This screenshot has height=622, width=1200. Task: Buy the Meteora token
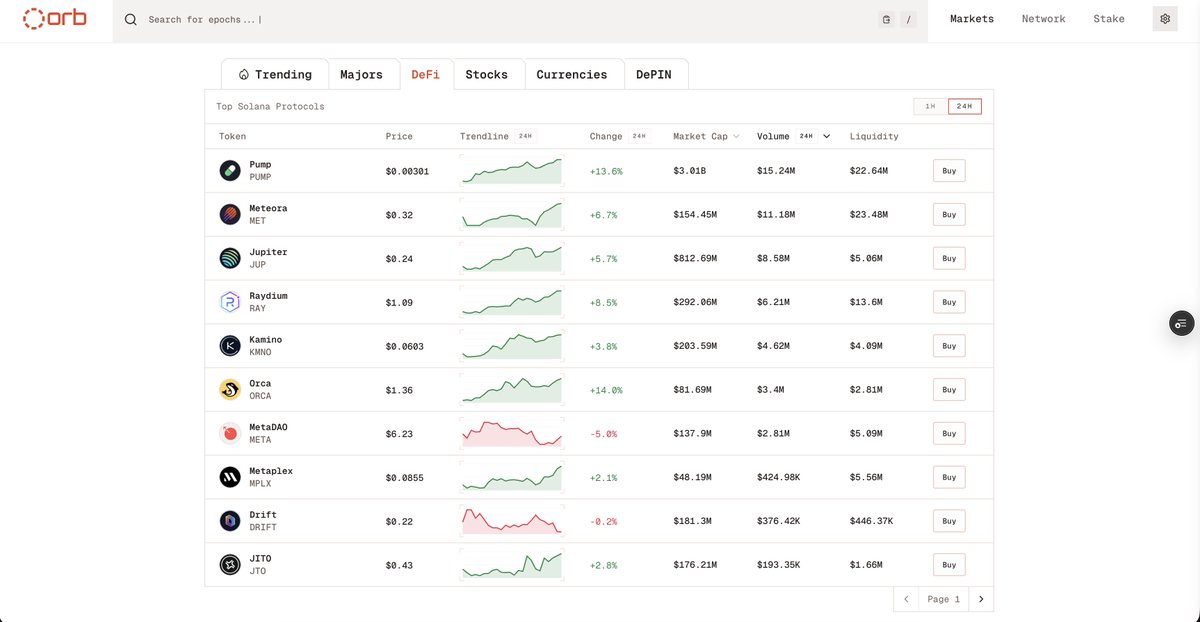949,214
